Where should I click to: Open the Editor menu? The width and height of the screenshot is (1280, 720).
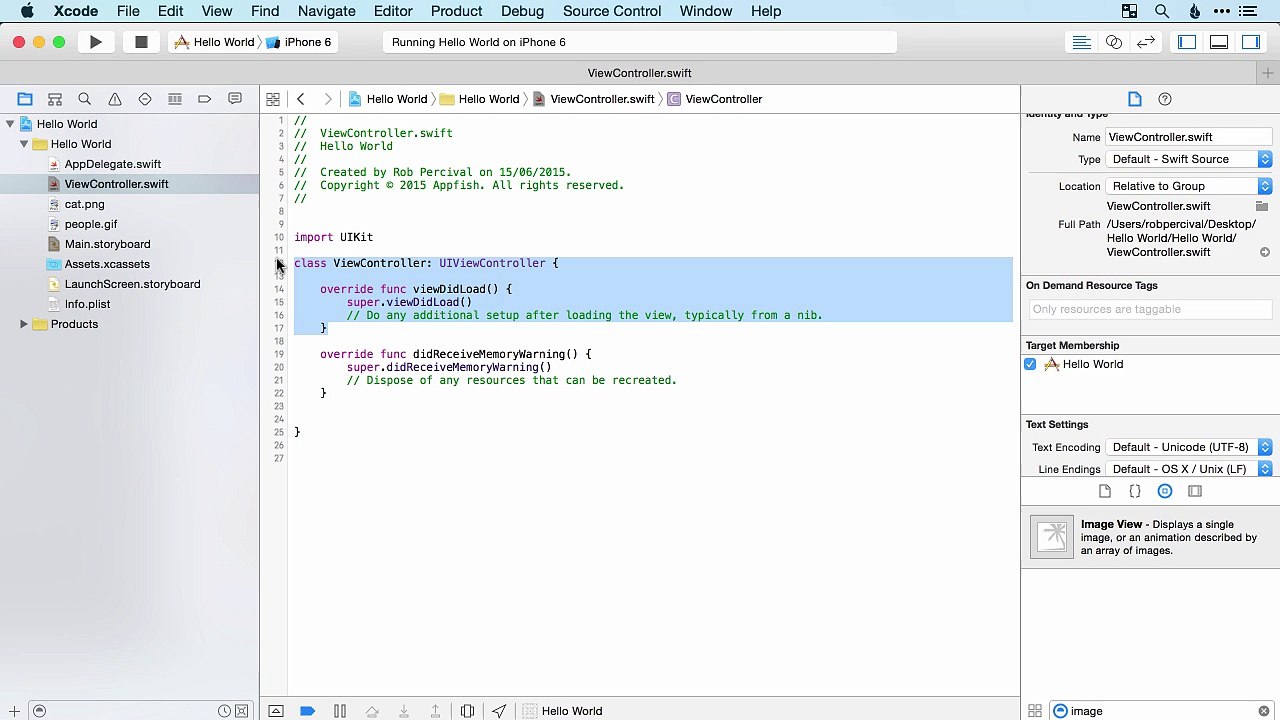pyautogui.click(x=393, y=11)
